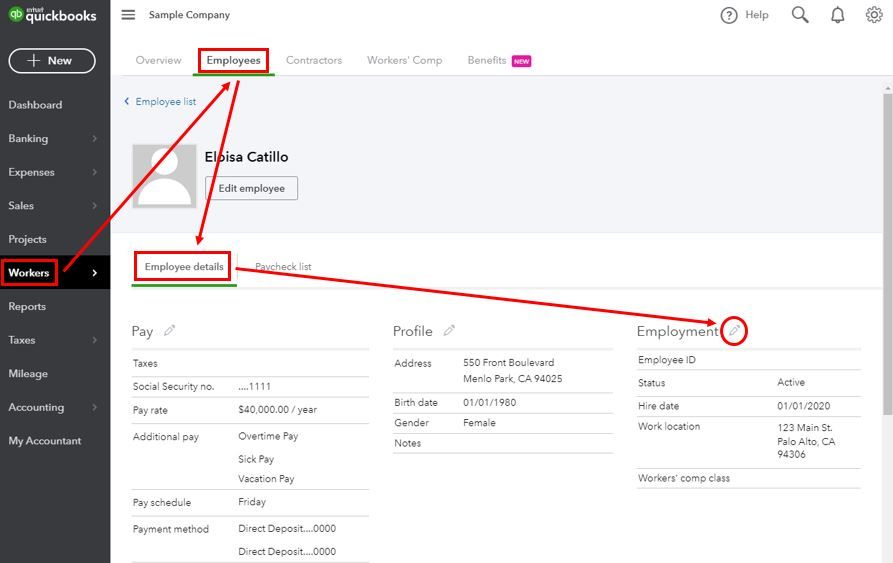Expand Taxes submenu chevron
The height and width of the screenshot is (563, 893).
[x=95, y=340]
